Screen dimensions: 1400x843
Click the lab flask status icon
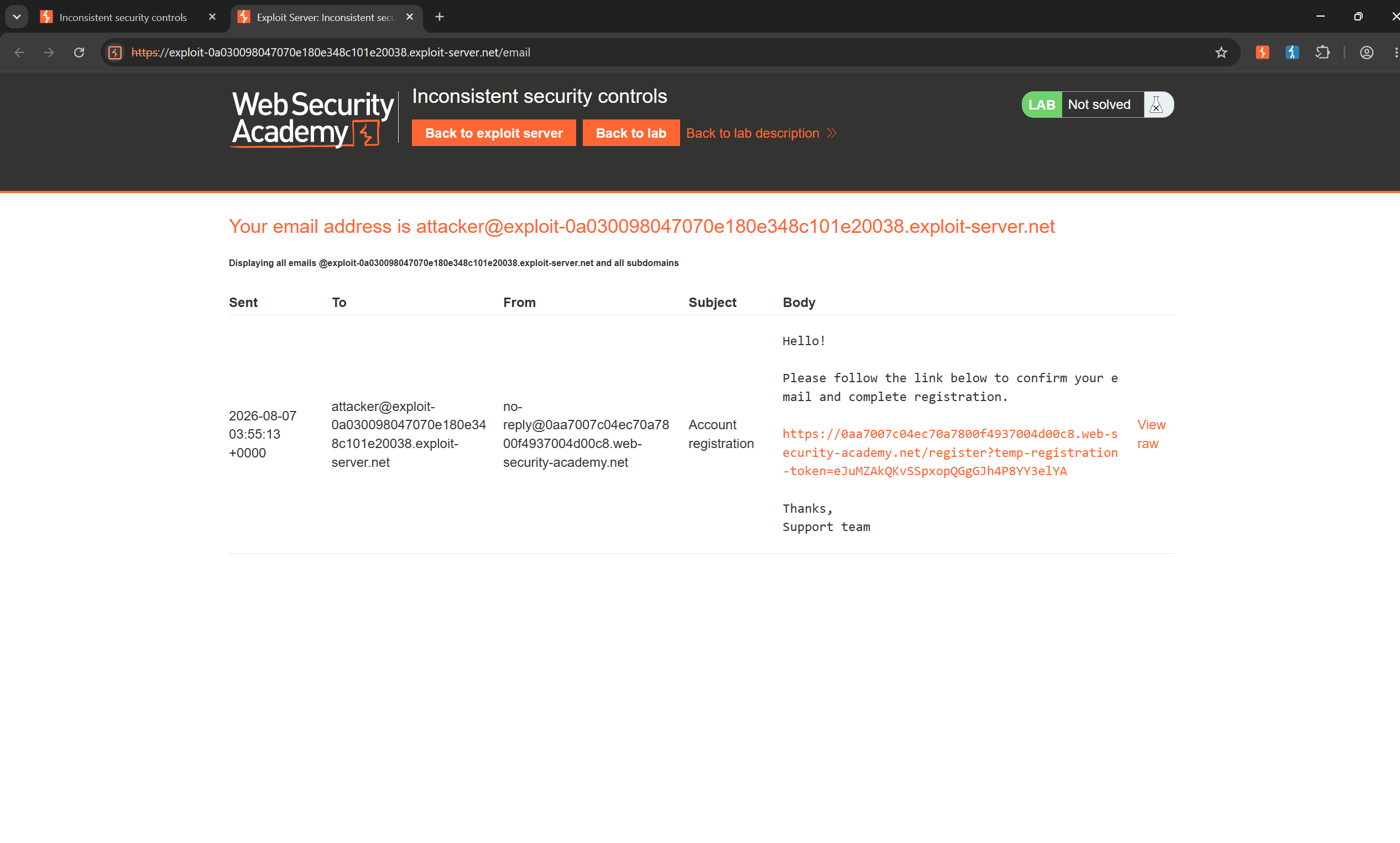pos(1156,105)
